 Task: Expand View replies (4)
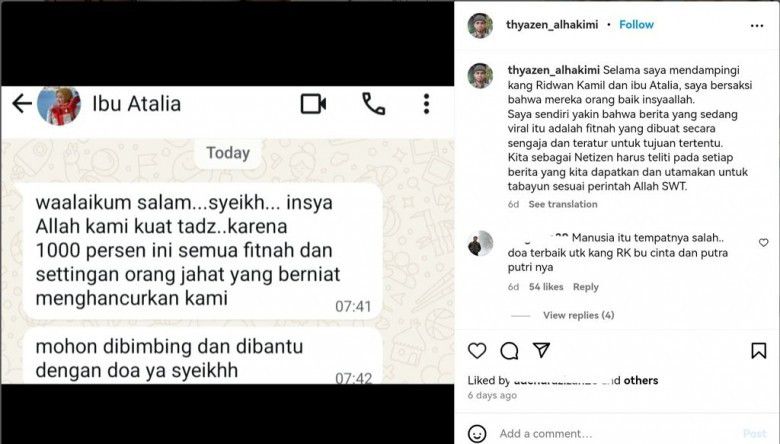pos(579,315)
